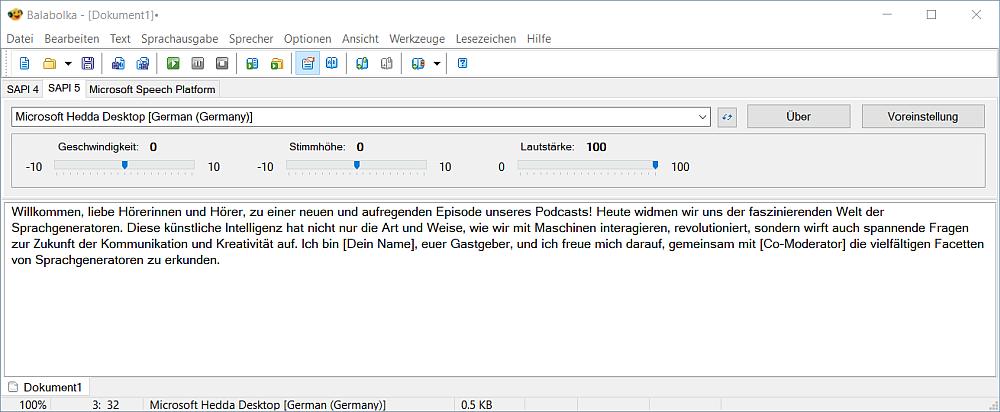The height and width of the screenshot is (412, 1000).
Task: Start reading aloud with green play
Action: 173,64
